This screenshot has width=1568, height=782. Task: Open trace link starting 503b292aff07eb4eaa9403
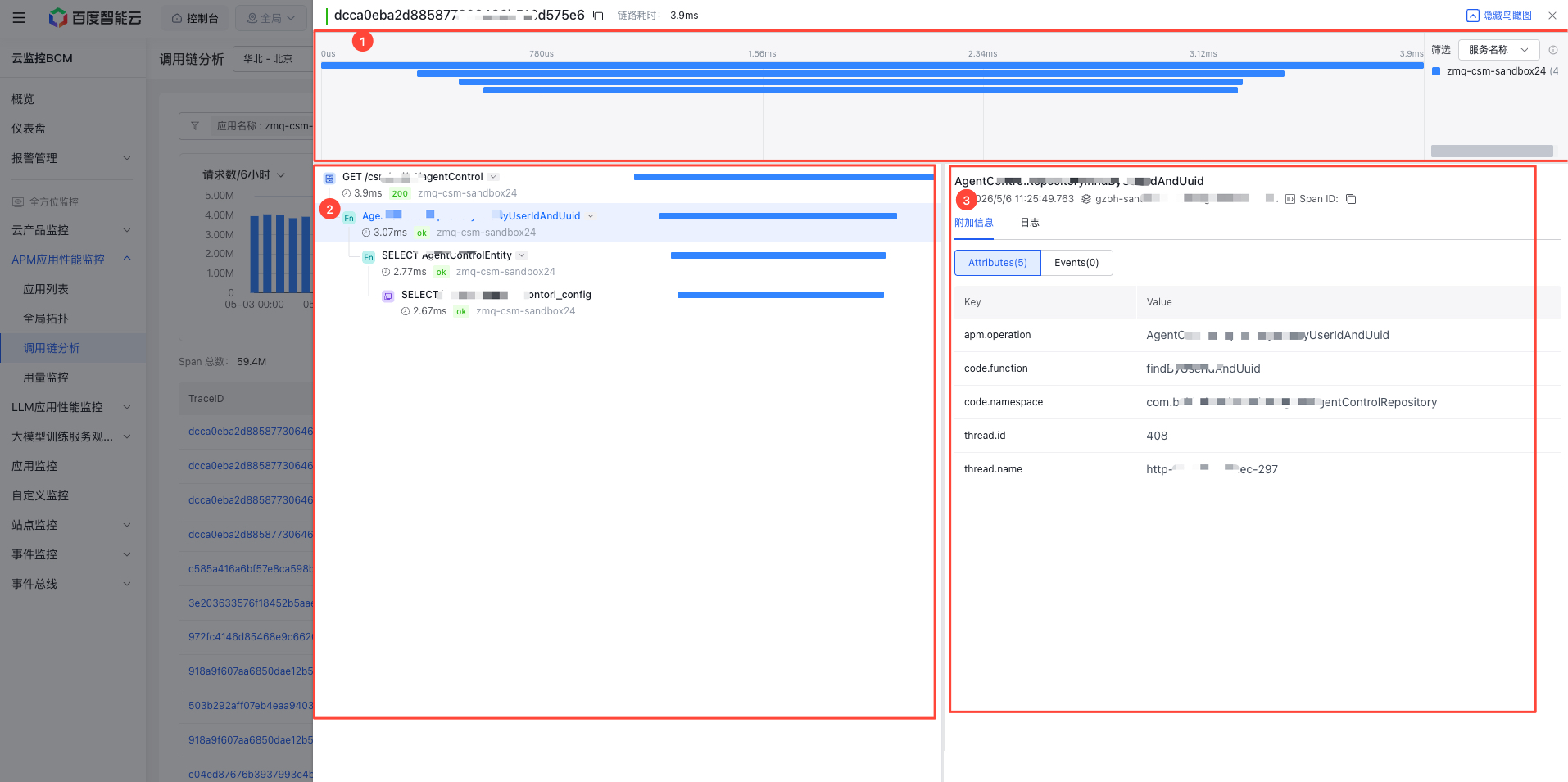point(251,706)
